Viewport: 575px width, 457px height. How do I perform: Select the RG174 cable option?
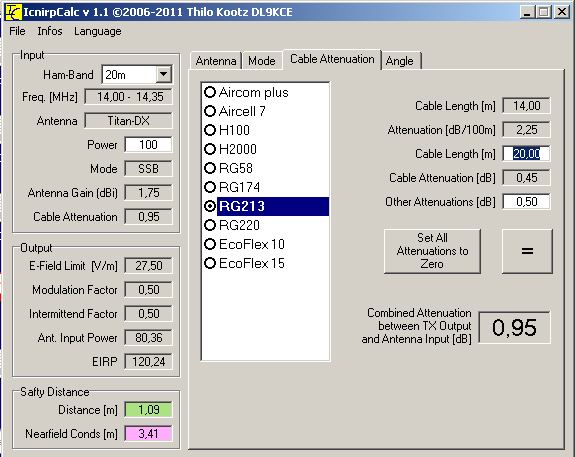pyautogui.click(x=210, y=187)
